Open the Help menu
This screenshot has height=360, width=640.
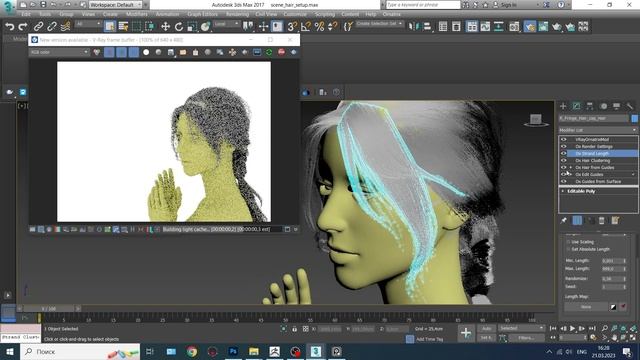tap(371, 14)
